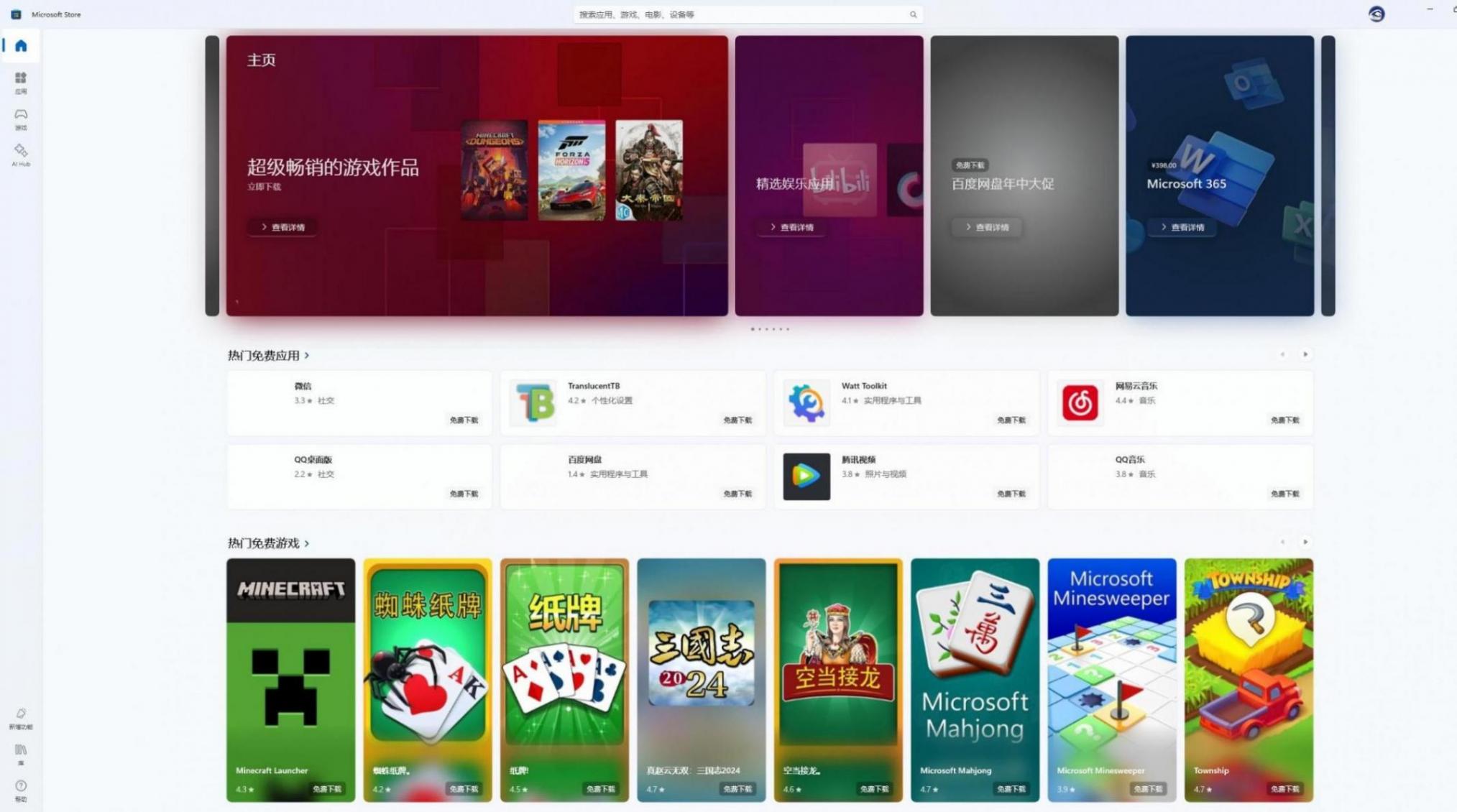Viewport: 1457px width, 812px height.
Task: Click 免费下载 for Watt Toolkit
Action: pos(1011,420)
